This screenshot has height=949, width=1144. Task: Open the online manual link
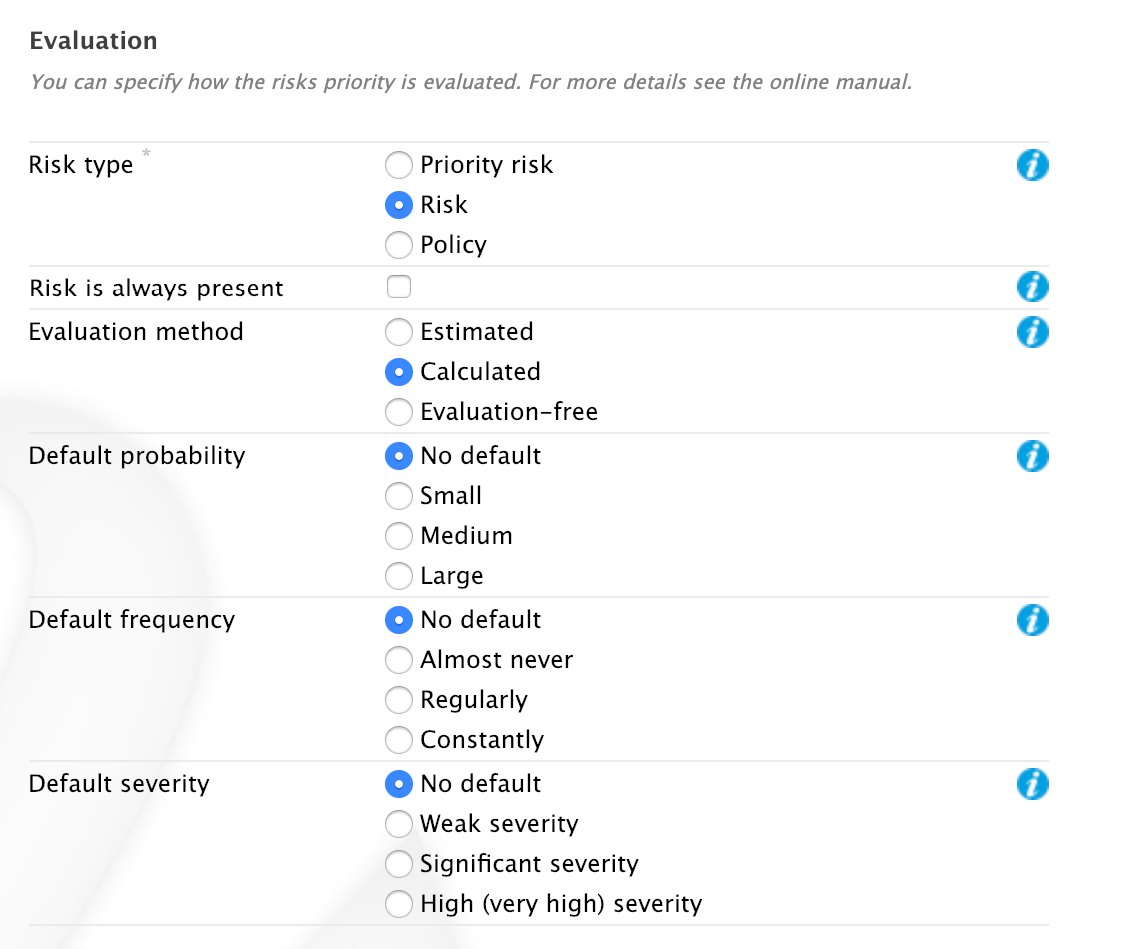click(x=839, y=82)
